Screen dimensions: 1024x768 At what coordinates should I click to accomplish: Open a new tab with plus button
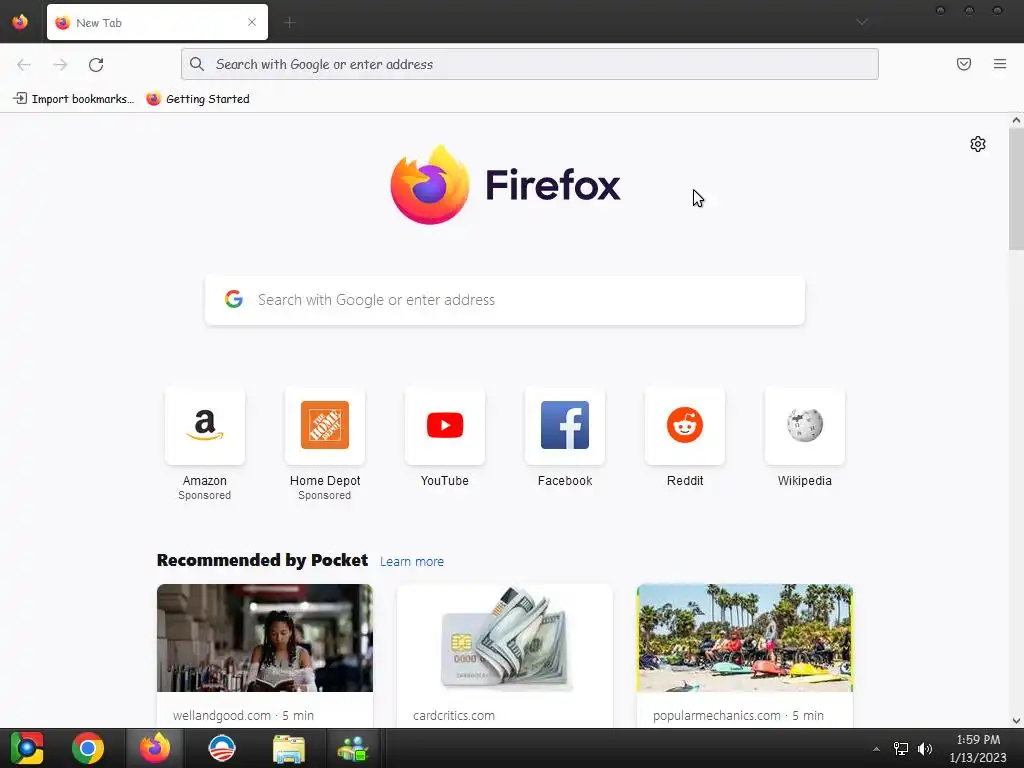coord(290,23)
